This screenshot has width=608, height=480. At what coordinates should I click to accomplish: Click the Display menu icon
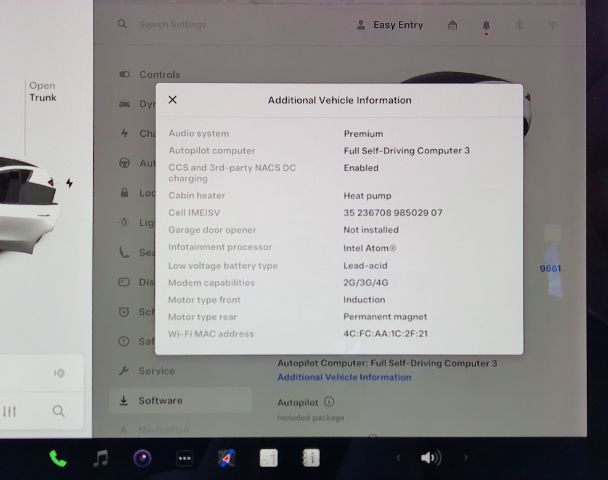124,282
